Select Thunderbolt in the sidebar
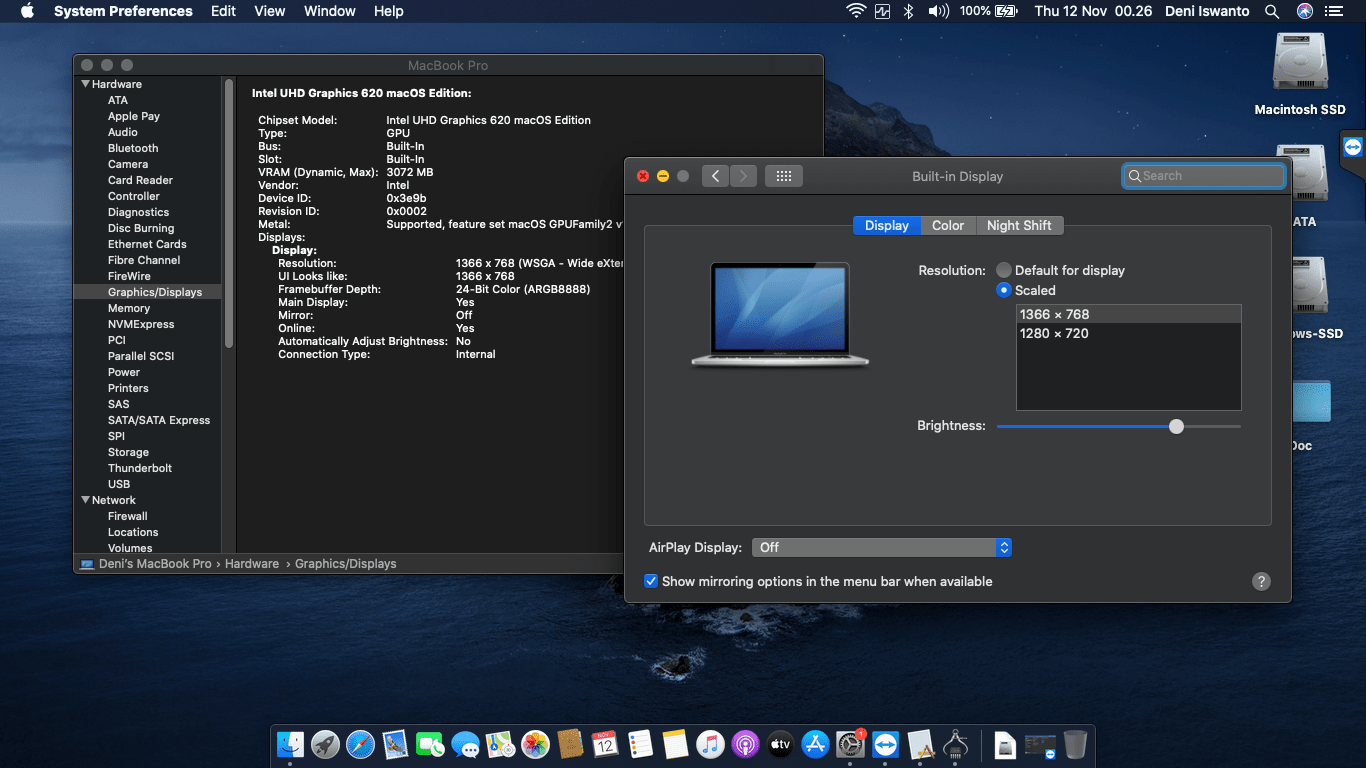This screenshot has height=768, width=1366. point(140,468)
